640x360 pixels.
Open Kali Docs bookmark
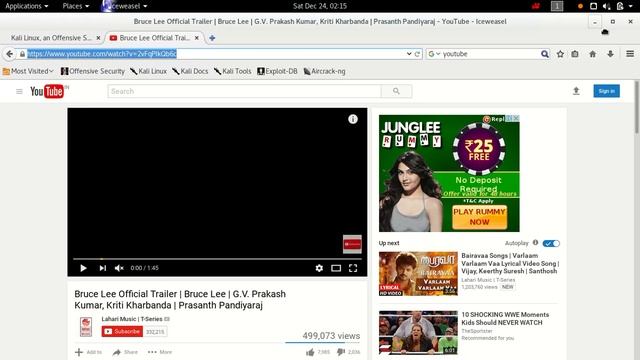click(x=190, y=71)
